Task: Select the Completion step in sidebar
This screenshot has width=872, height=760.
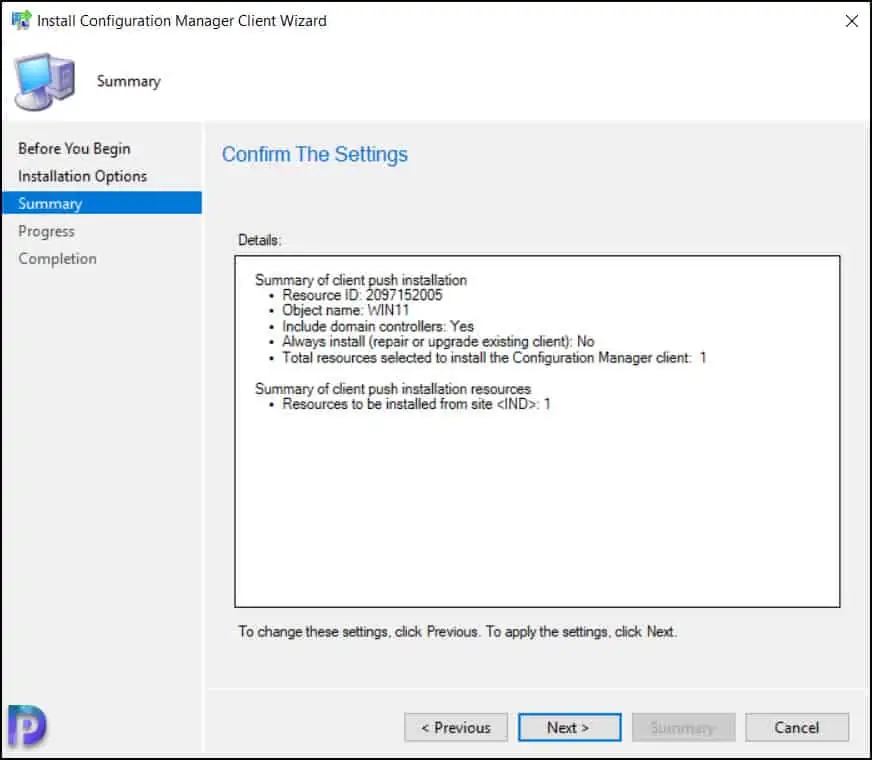Action: (x=57, y=258)
